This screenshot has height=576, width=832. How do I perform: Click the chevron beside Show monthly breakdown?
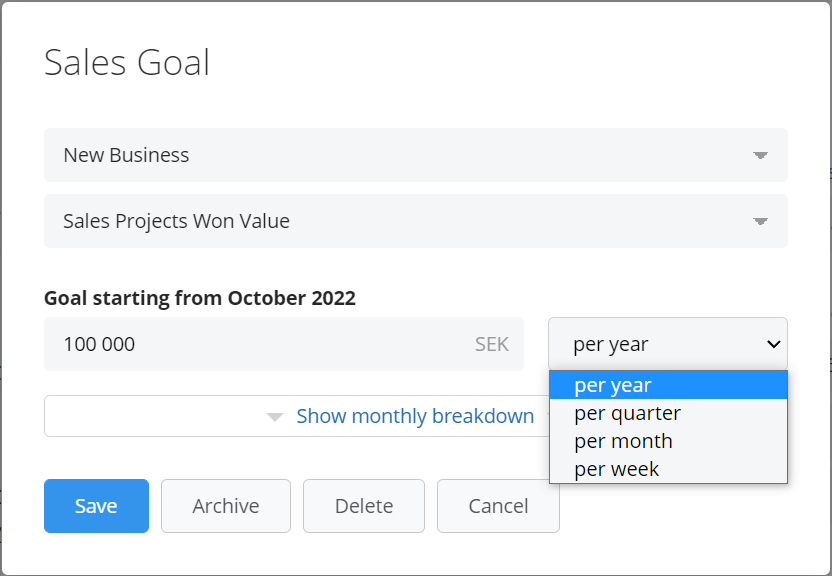[273, 417]
